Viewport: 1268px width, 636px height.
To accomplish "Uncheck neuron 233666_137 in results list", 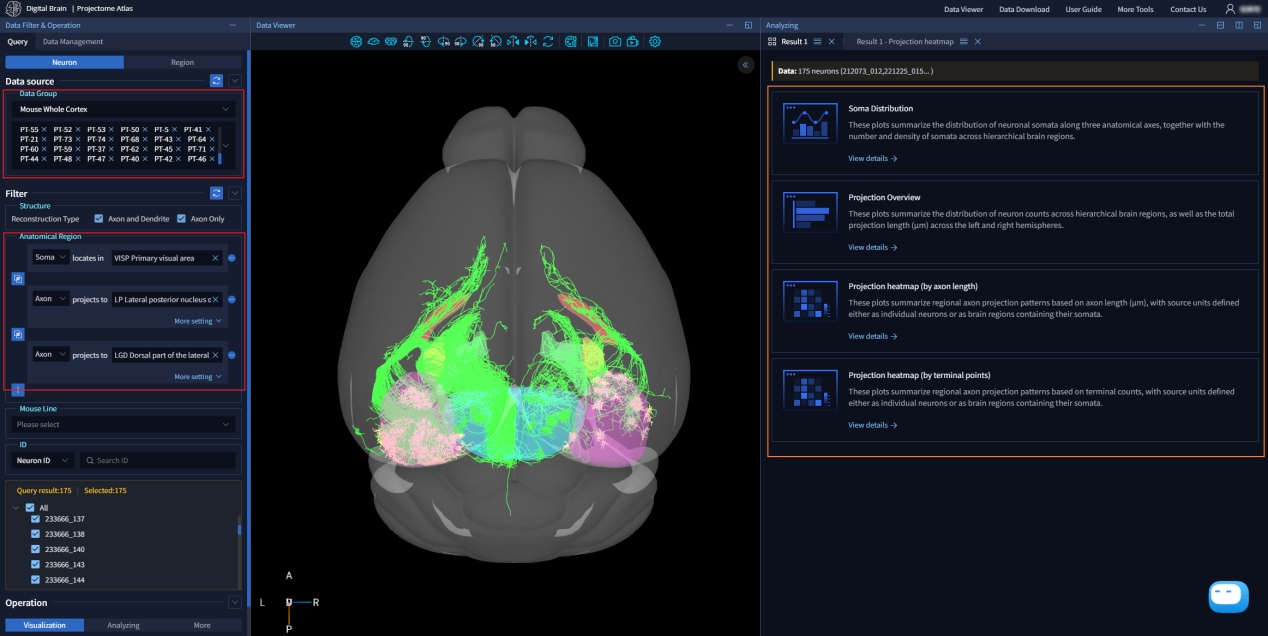I will 36,519.
